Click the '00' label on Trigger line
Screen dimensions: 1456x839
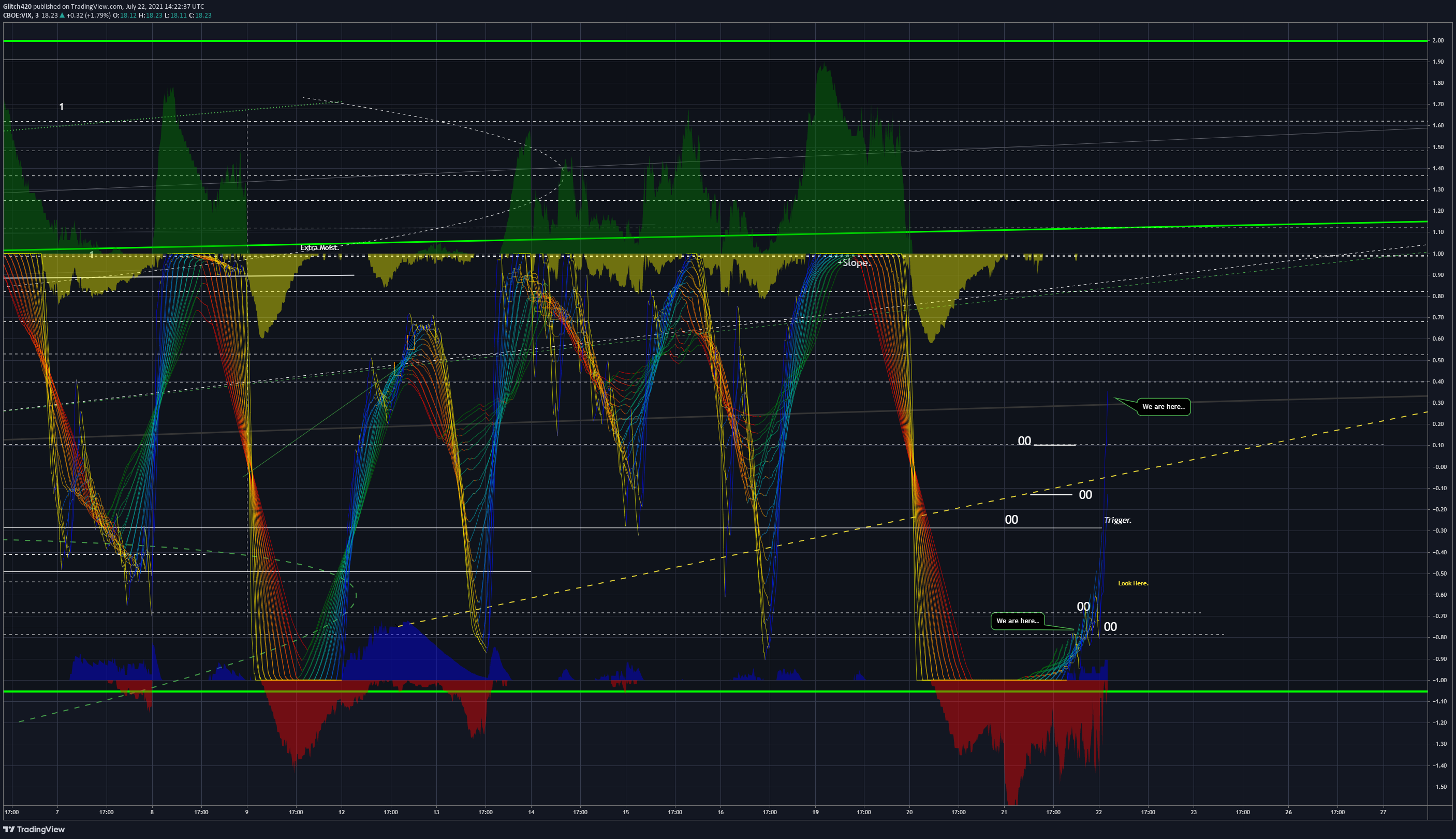click(1011, 520)
